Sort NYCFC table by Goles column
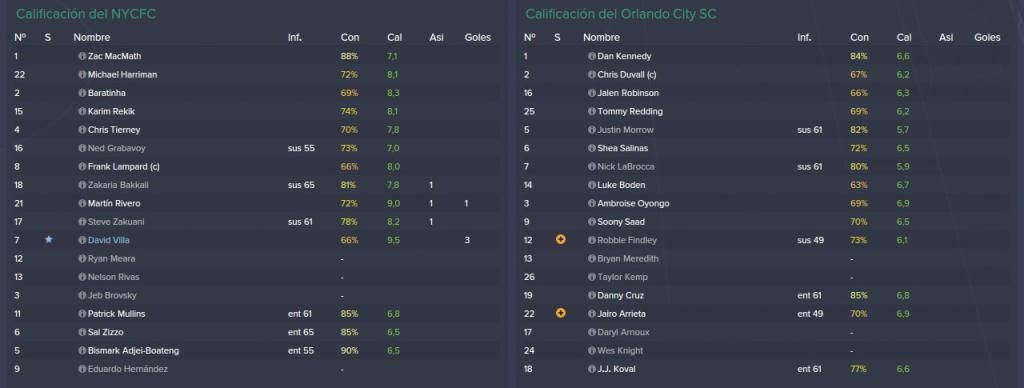The width and height of the screenshot is (1024, 388). tap(477, 38)
